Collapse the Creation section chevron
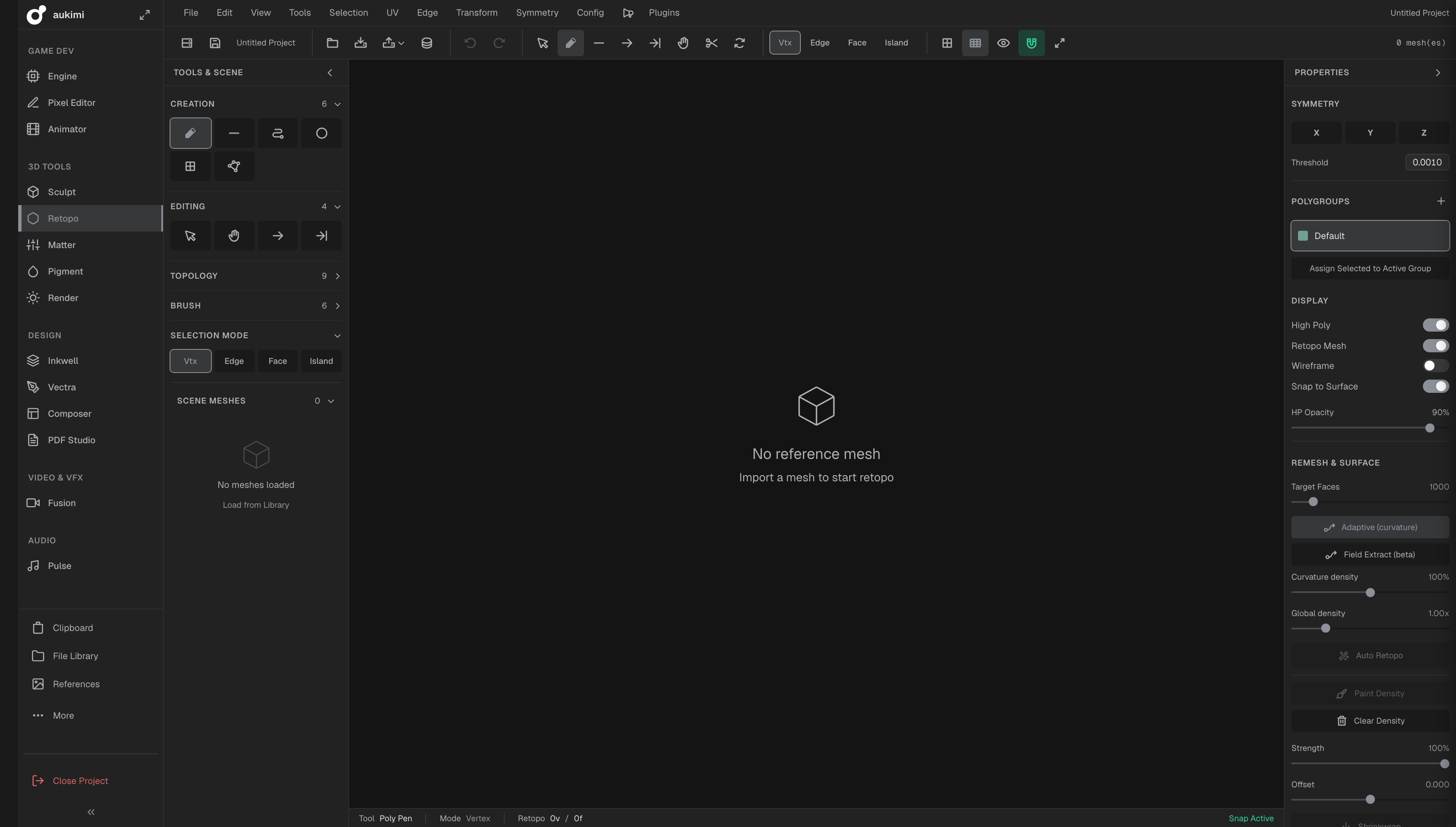 338,104
